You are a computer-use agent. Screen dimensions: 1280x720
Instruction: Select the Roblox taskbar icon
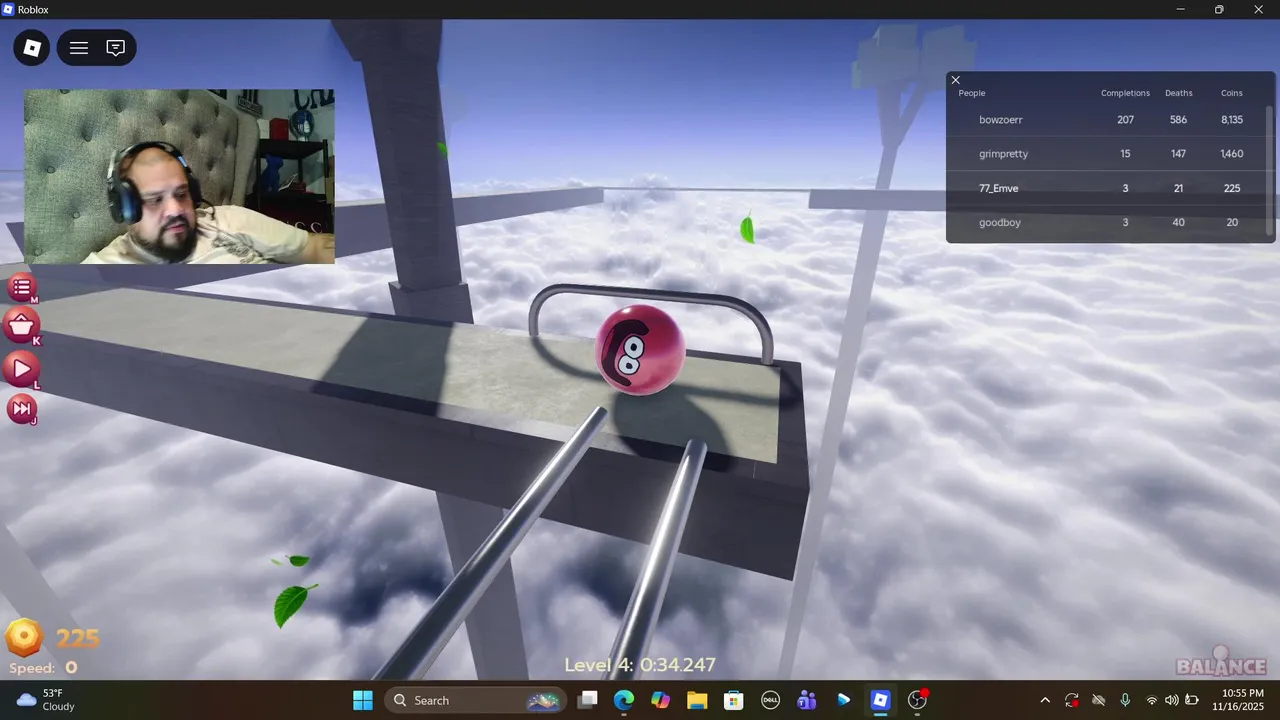tap(880, 700)
